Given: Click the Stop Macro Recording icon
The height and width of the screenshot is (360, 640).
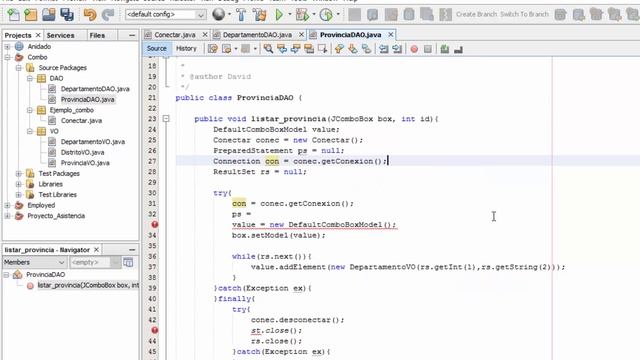Looking at the screenshot, I should point(428,49).
